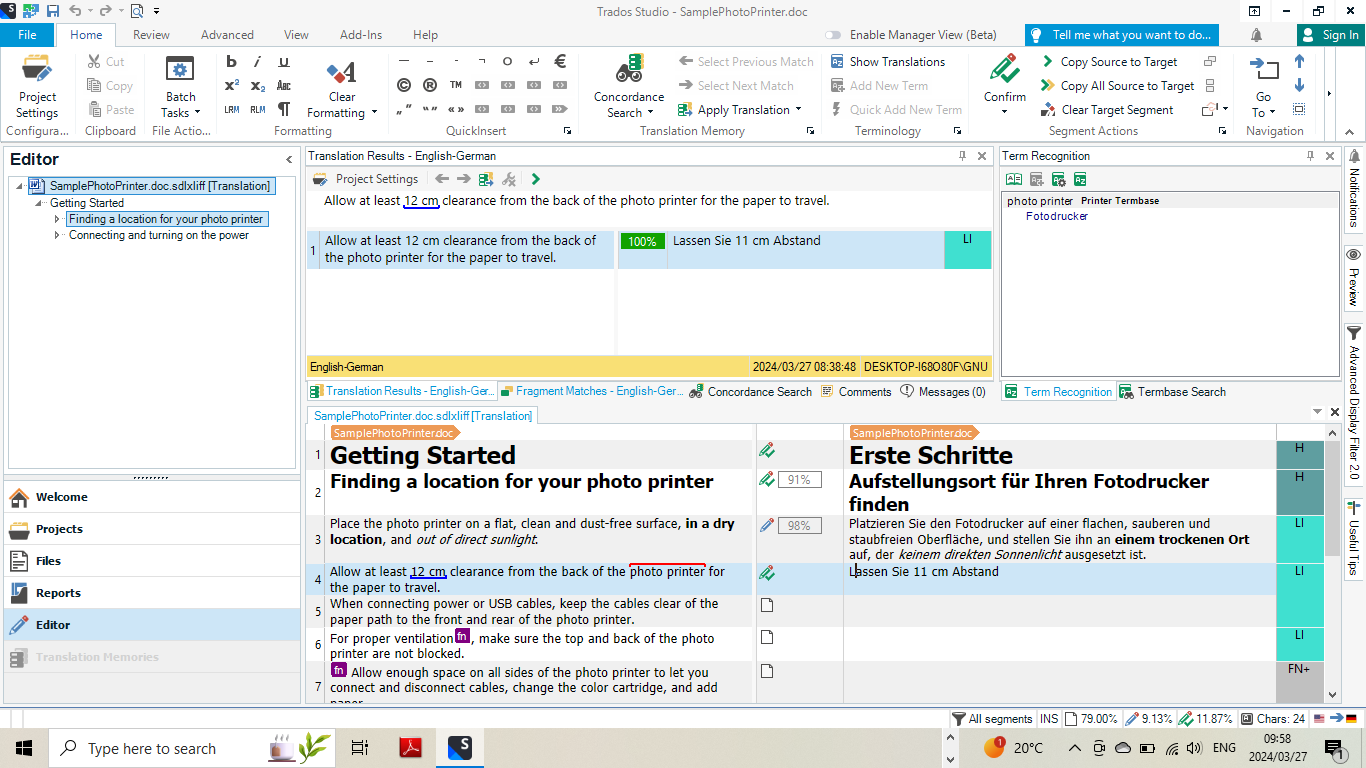Apply italic formatting

(x=258, y=62)
